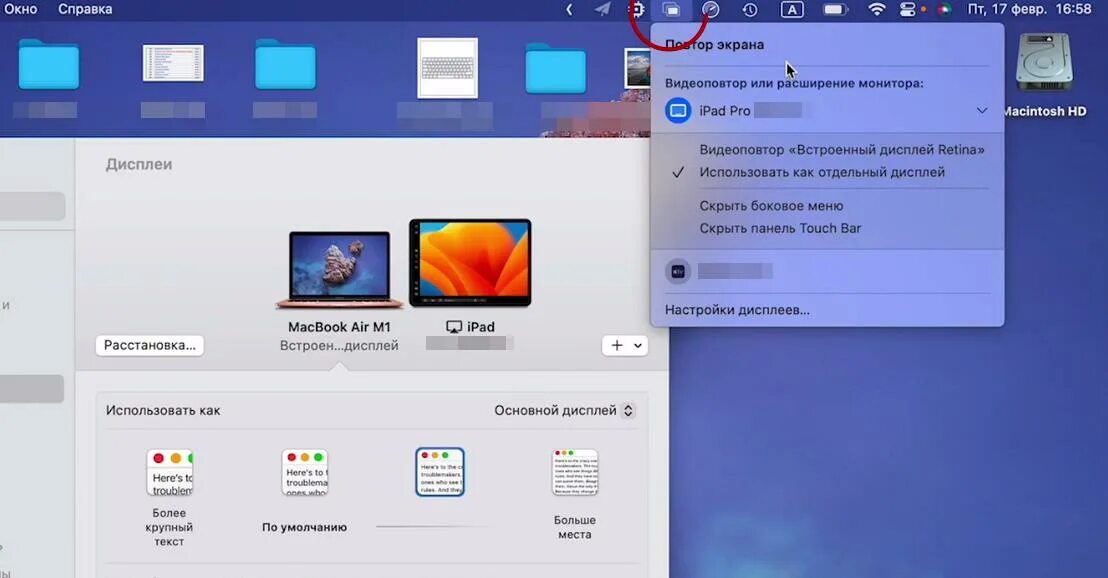Click the Использовать как label
Viewport: 1108px width, 578px height.
pos(163,411)
